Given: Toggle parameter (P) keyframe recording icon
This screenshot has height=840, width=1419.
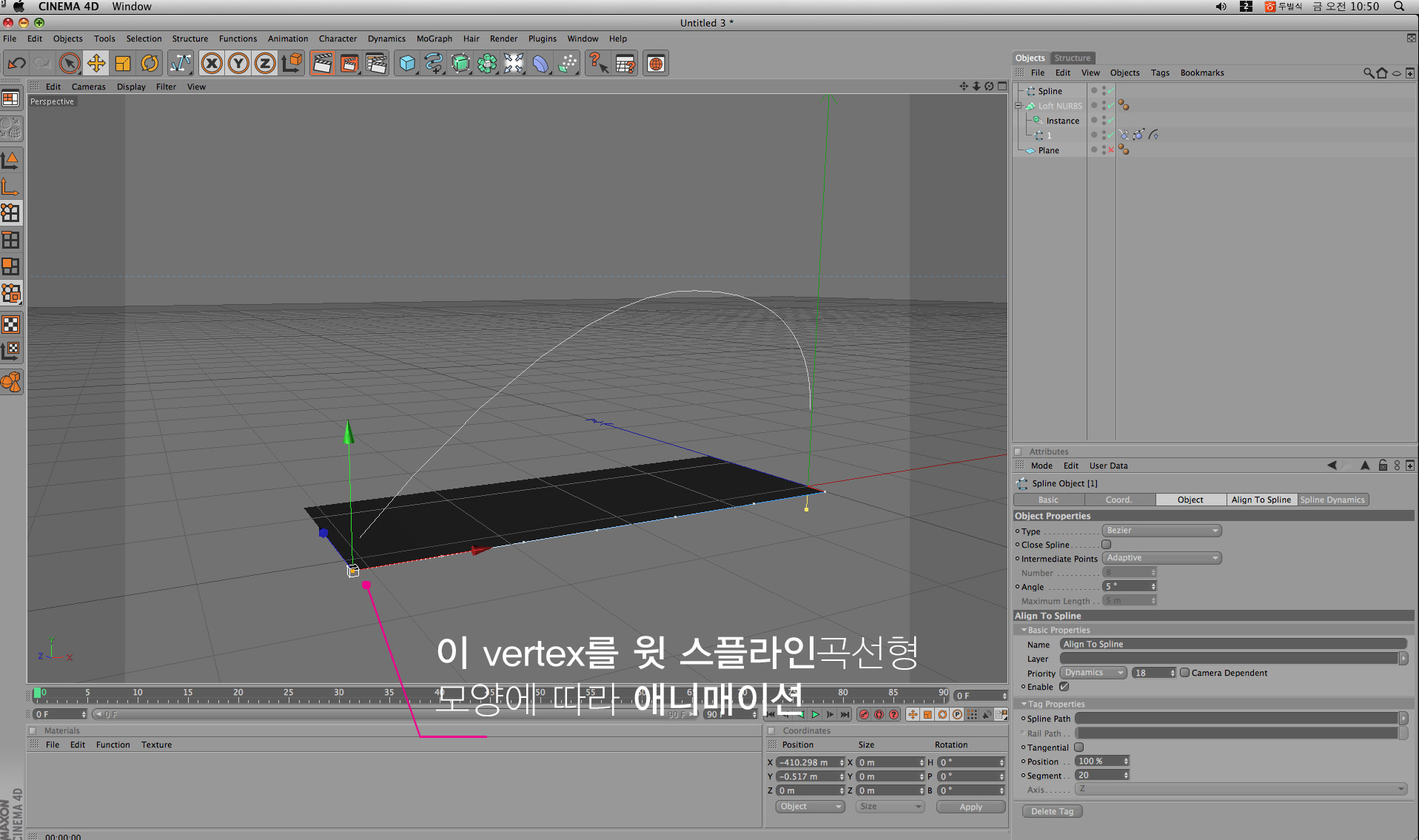Looking at the screenshot, I should point(957,715).
